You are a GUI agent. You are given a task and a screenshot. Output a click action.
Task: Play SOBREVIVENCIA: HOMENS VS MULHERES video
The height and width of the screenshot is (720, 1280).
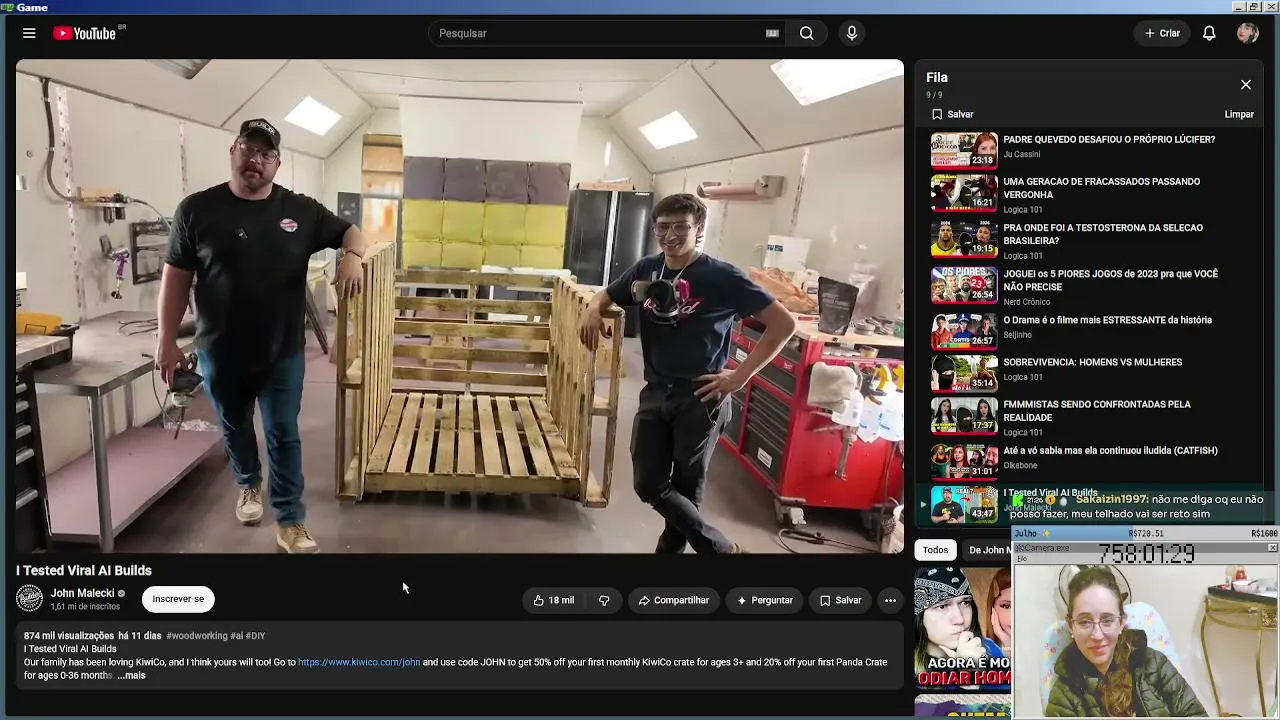(1090, 373)
